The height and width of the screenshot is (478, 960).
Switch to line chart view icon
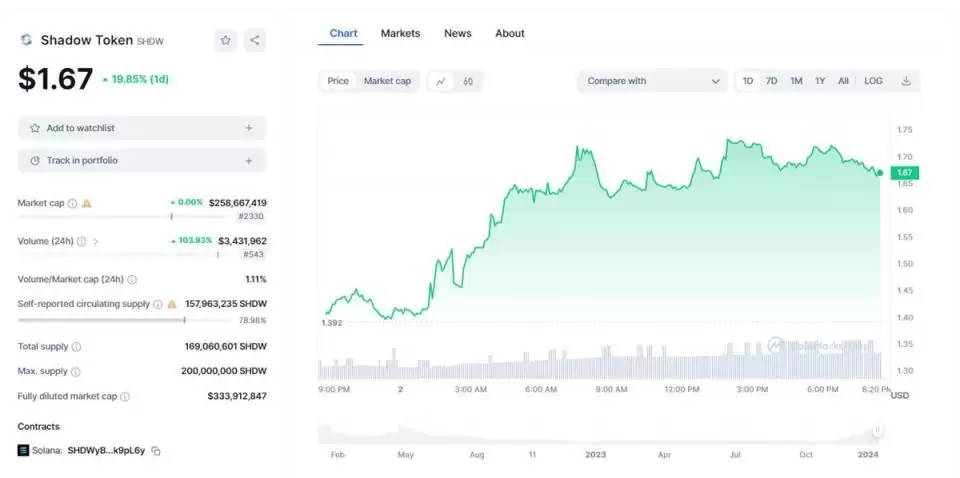click(x=440, y=81)
